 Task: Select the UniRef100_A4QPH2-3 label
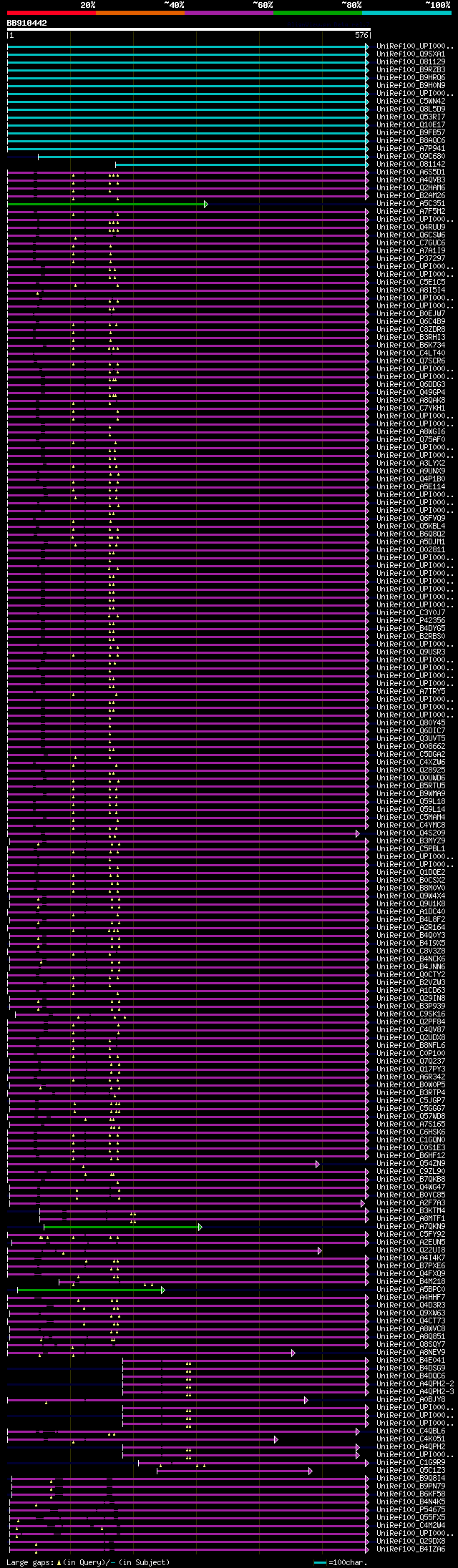click(x=415, y=1391)
